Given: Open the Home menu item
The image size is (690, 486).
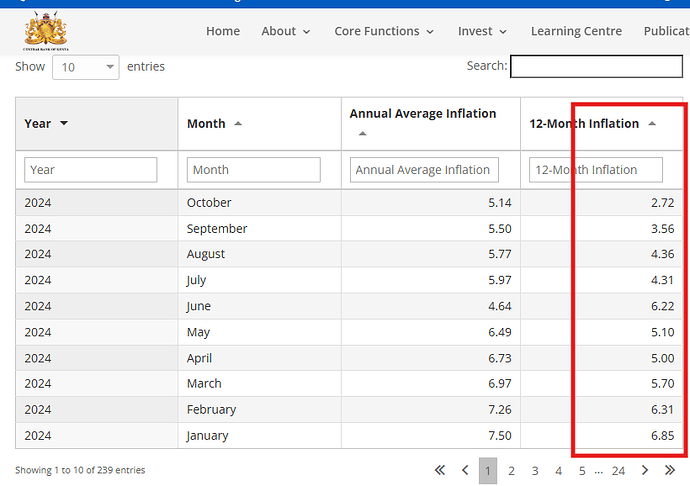Looking at the screenshot, I should 223,31.
